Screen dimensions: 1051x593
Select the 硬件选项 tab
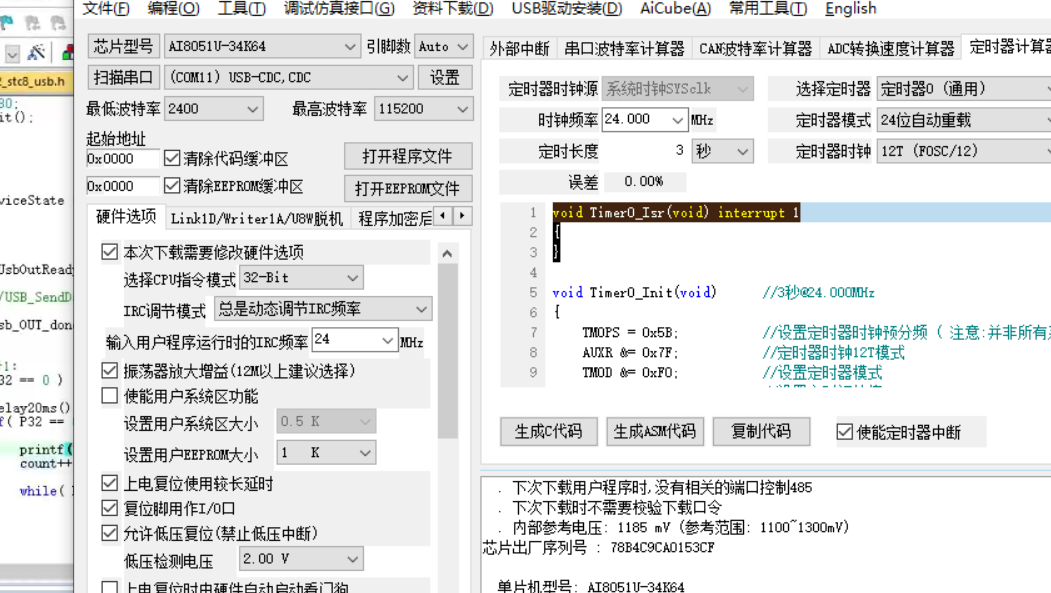tap(126, 216)
